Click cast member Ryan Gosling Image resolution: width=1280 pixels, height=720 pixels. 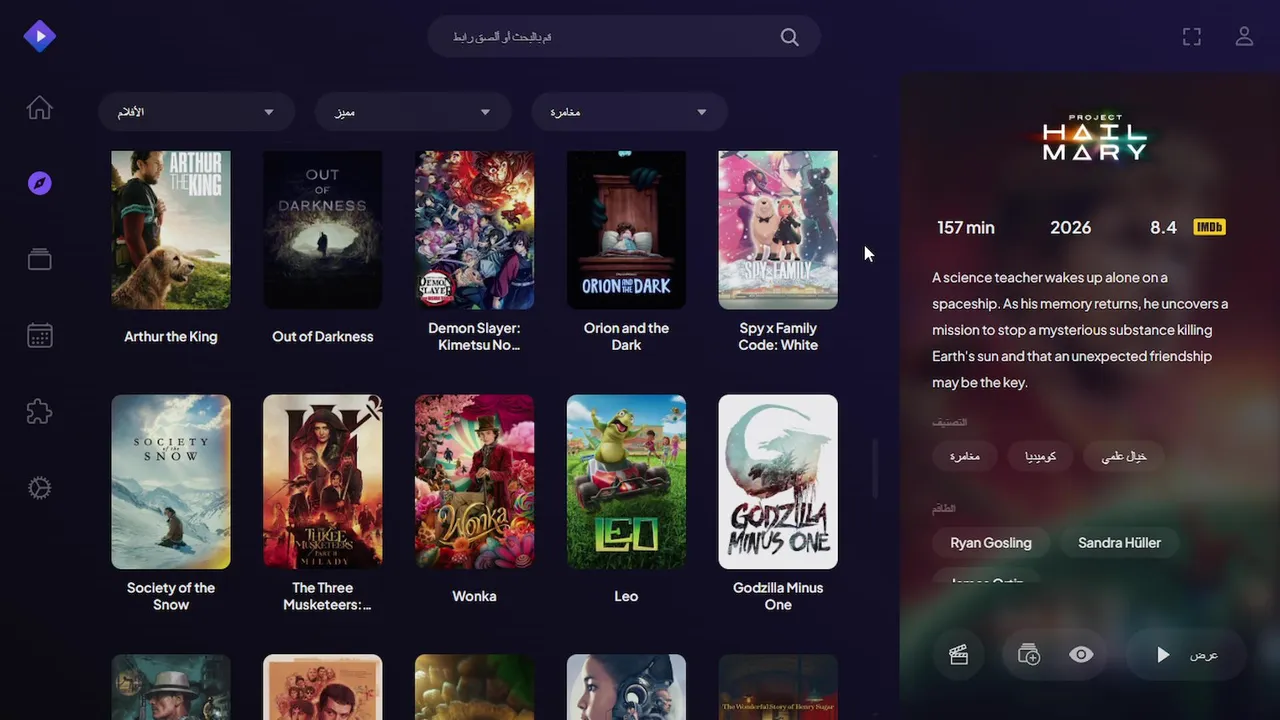point(991,543)
